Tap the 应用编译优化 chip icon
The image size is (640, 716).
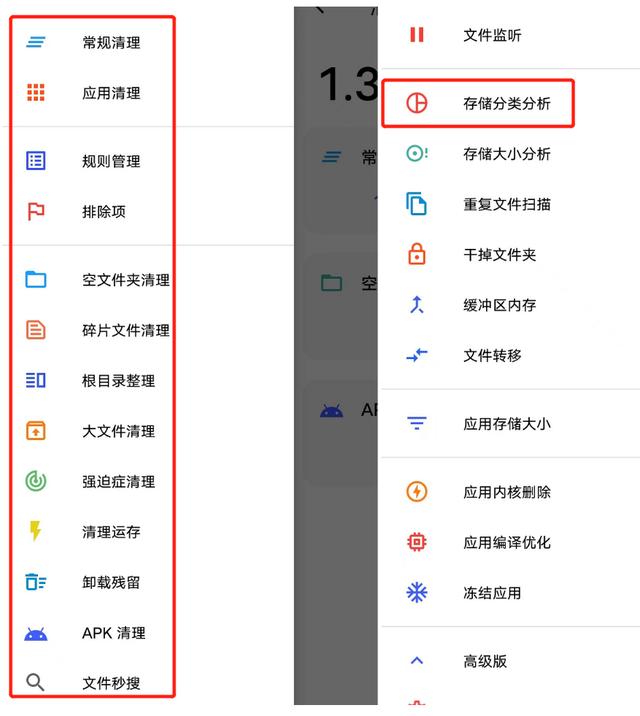tap(417, 542)
